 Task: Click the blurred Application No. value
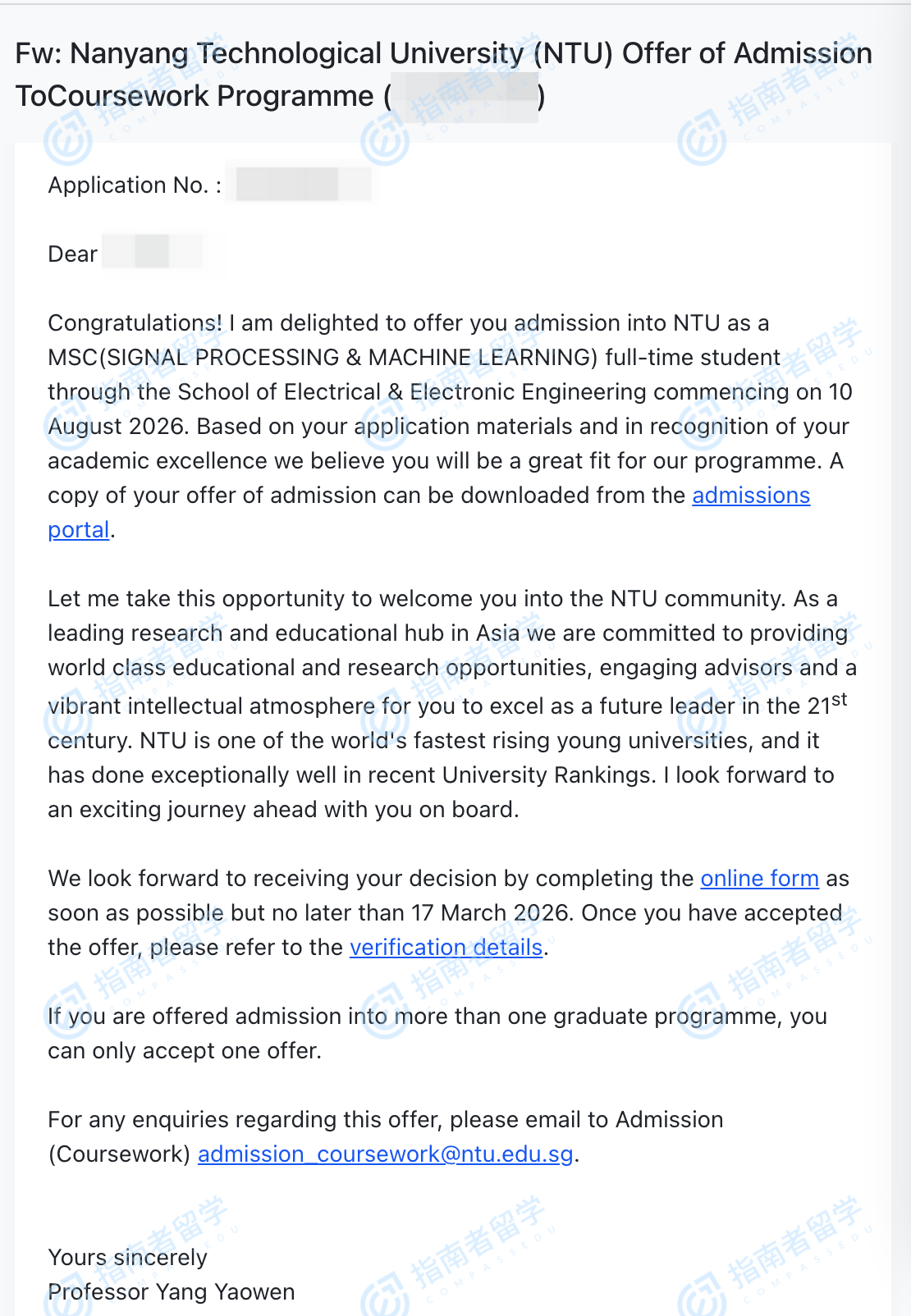[300, 185]
